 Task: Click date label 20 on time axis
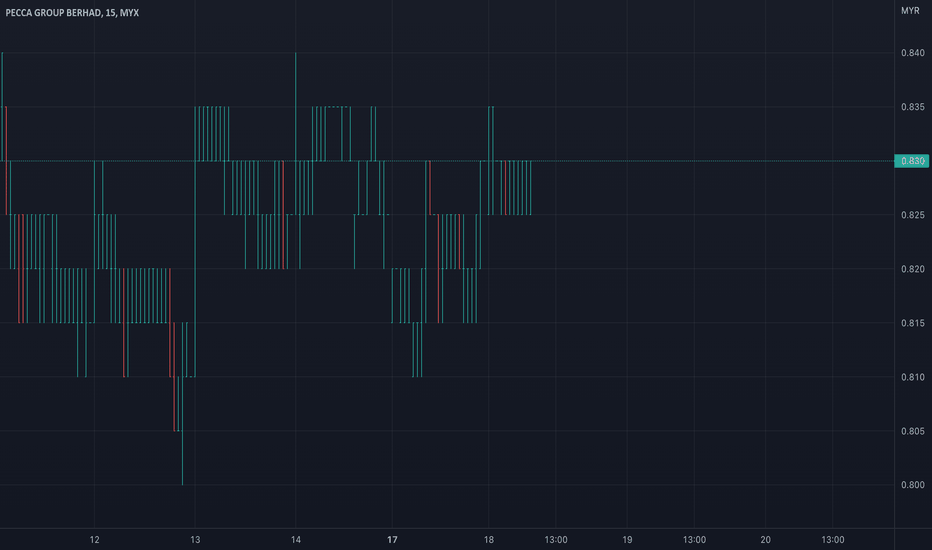(x=766, y=540)
